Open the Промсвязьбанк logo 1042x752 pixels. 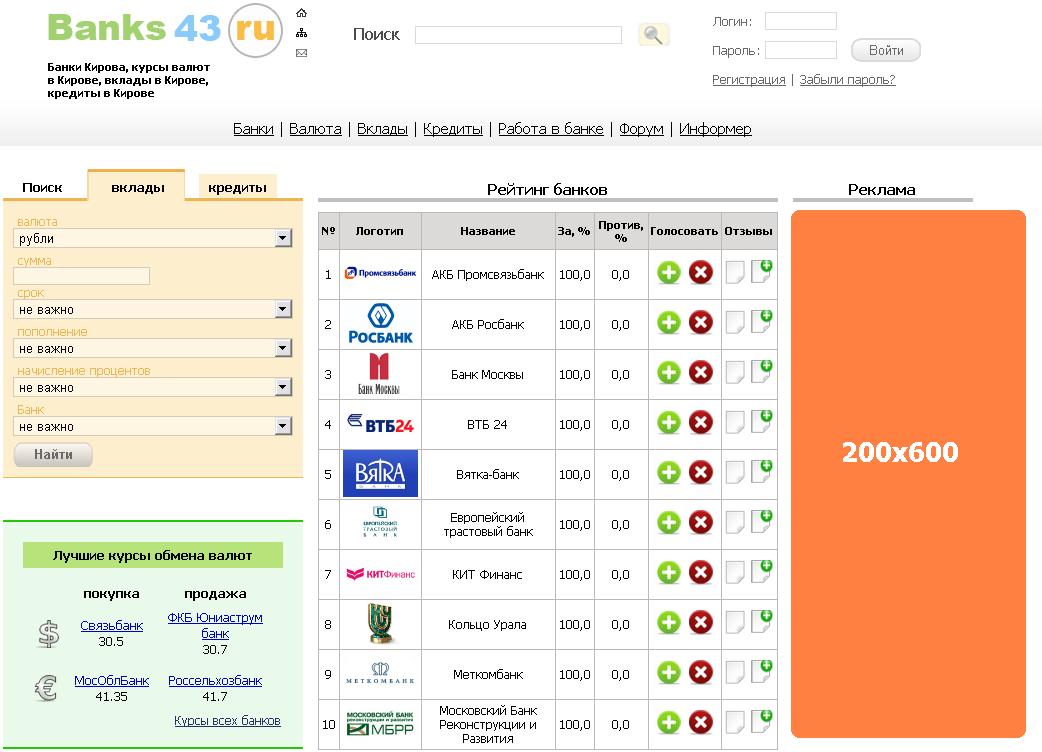(x=380, y=273)
